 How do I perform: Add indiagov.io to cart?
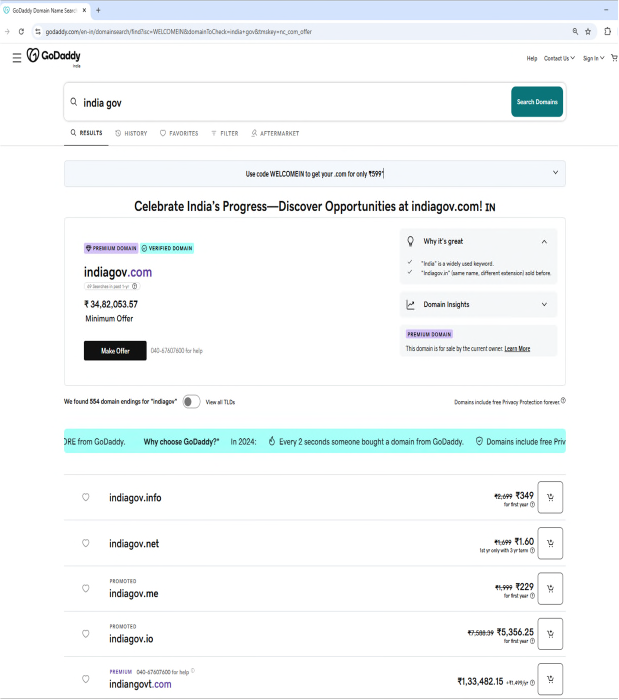(x=550, y=633)
